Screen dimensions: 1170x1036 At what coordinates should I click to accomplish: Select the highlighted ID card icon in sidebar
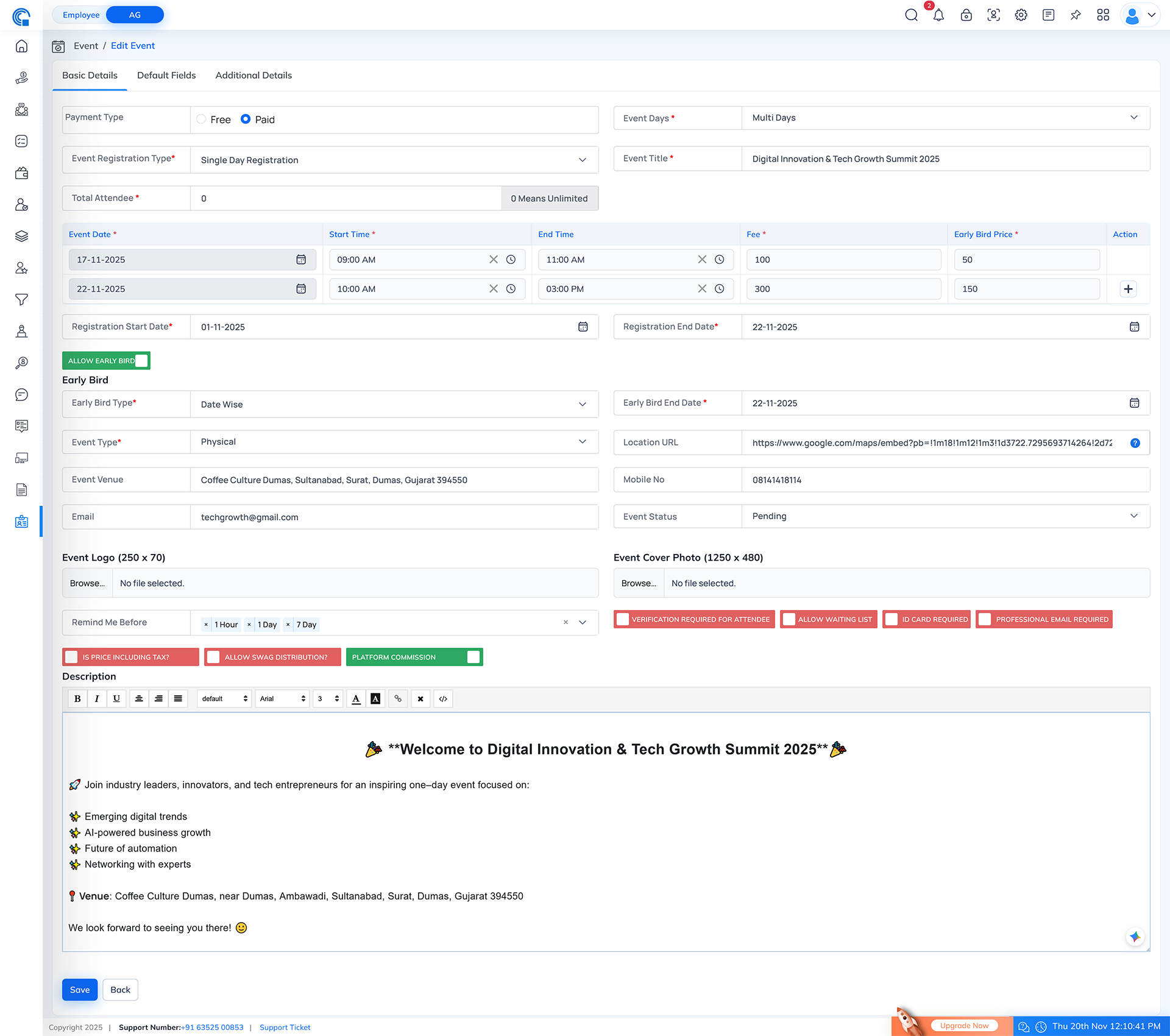(x=22, y=522)
